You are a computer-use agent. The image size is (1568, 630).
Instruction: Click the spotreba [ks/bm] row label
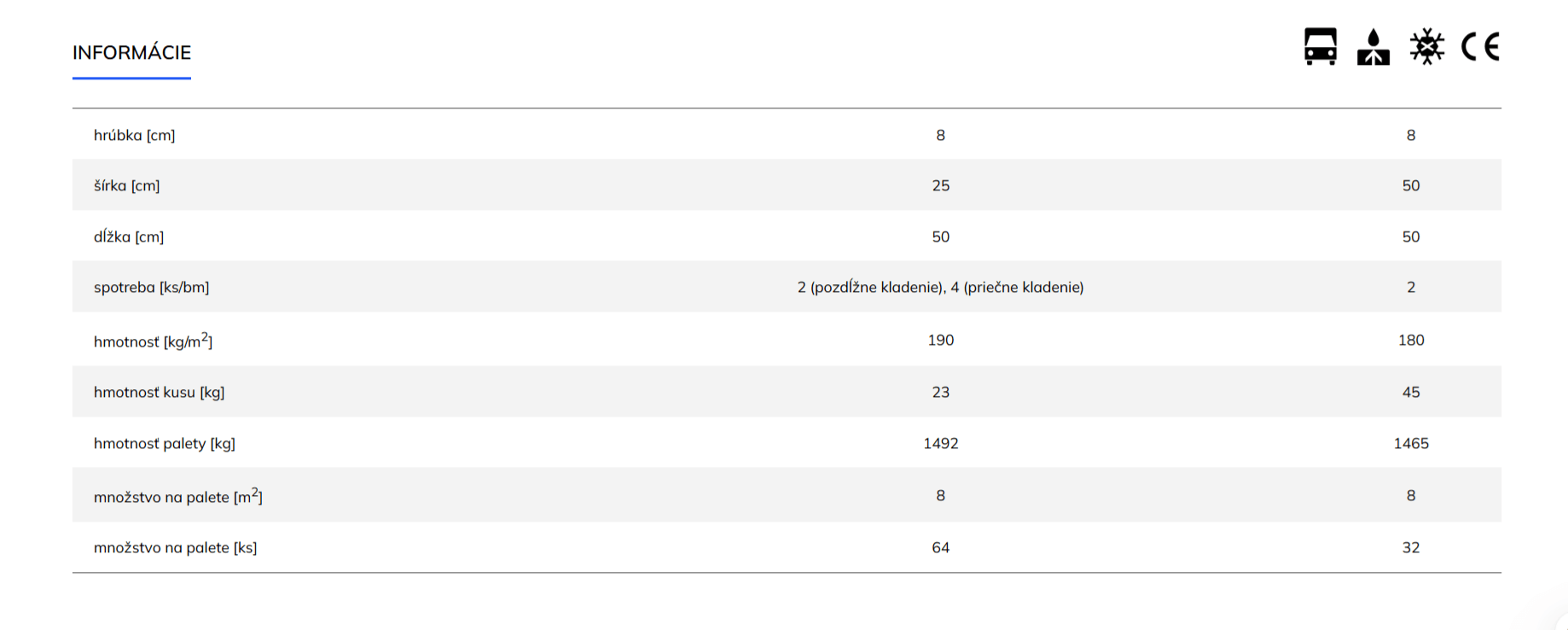pyautogui.click(x=152, y=287)
